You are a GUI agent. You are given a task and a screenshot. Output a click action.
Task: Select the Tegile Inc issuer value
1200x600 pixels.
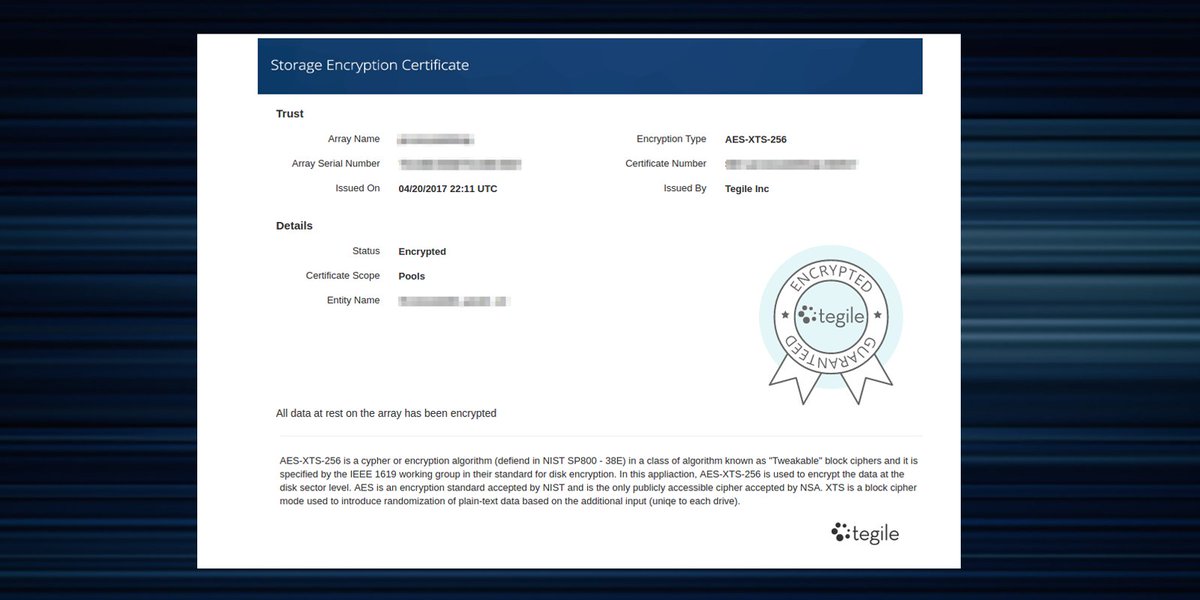click(747, 188)
